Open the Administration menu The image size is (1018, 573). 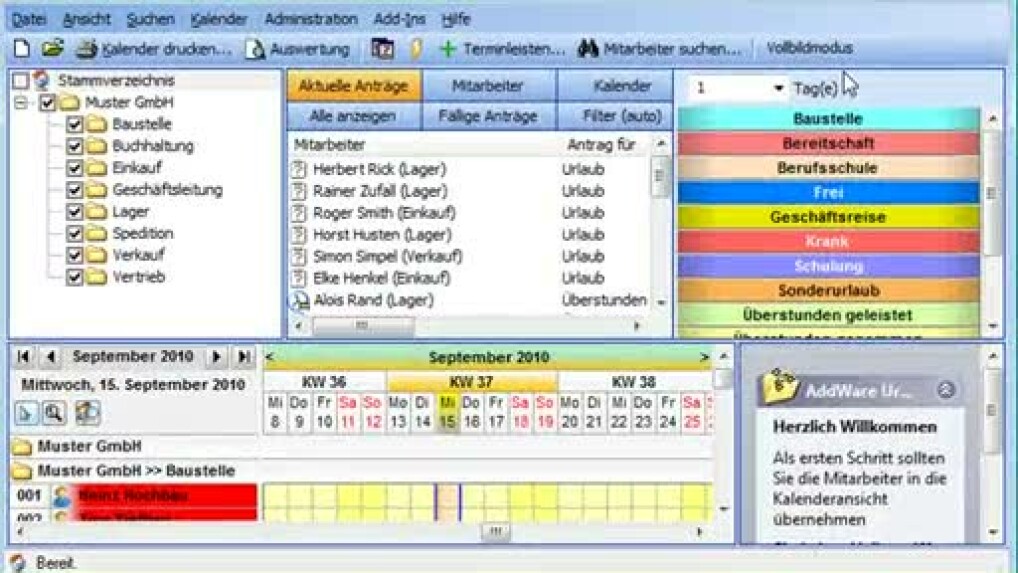(311, 19)
